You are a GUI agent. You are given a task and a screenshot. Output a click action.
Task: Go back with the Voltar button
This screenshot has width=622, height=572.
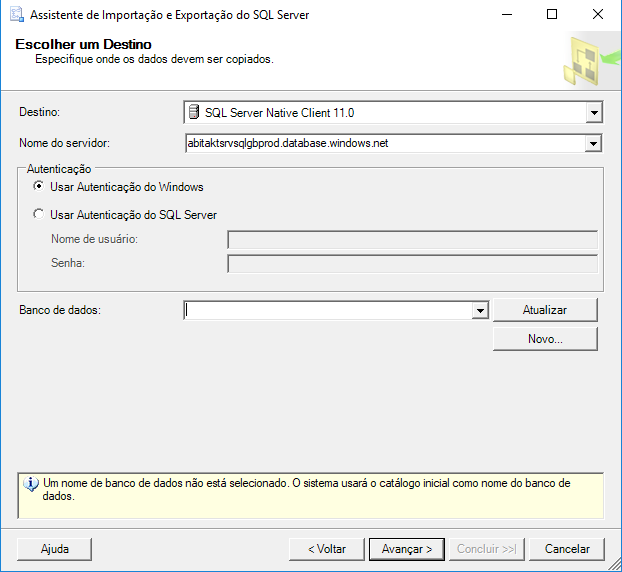tap(326, 549)
